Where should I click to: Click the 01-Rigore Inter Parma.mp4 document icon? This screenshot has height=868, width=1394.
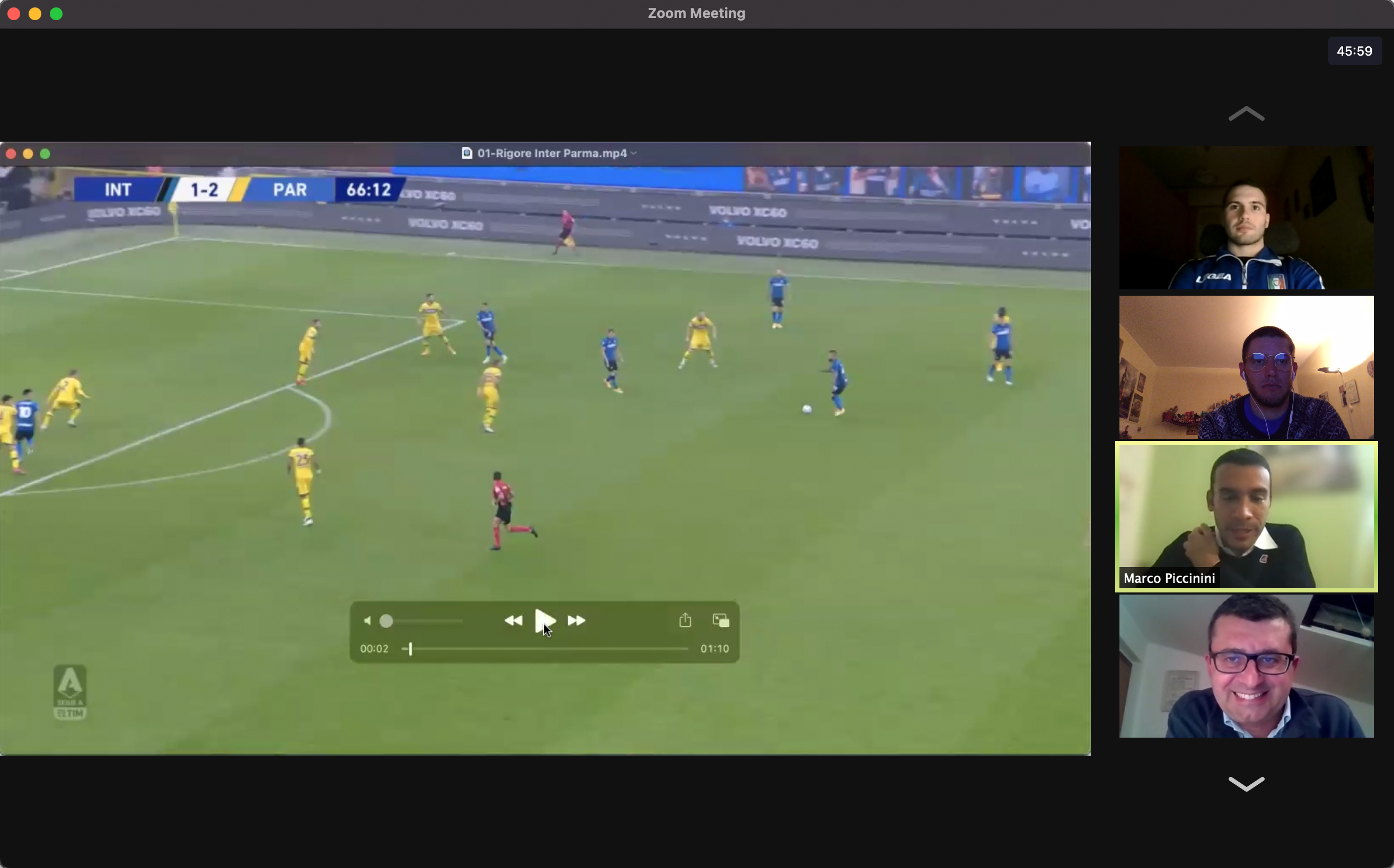(x=467, y=153)
